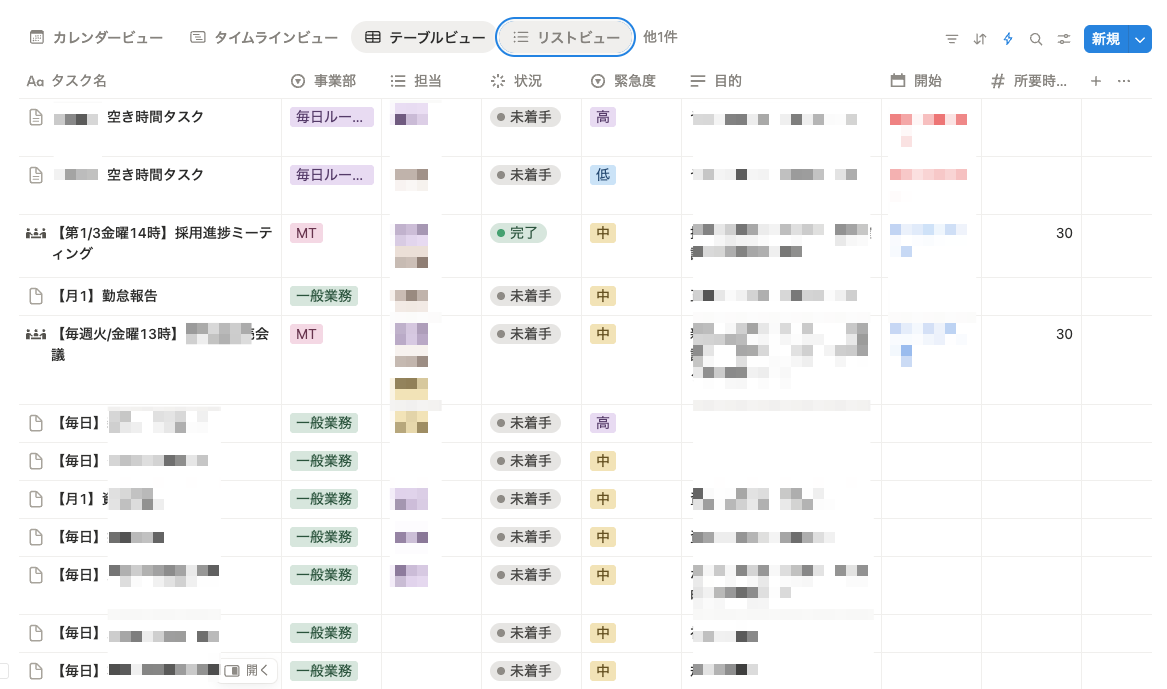This screenshot has height=689, width=1167.
Task: Show the 他1件 hidden views
Action: (660, 37)
